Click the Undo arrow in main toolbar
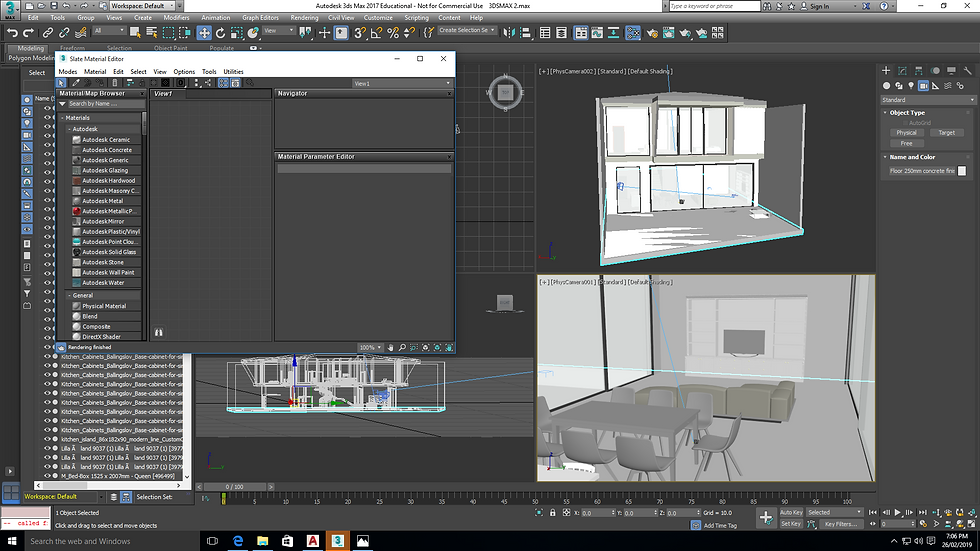 (12, 32)
